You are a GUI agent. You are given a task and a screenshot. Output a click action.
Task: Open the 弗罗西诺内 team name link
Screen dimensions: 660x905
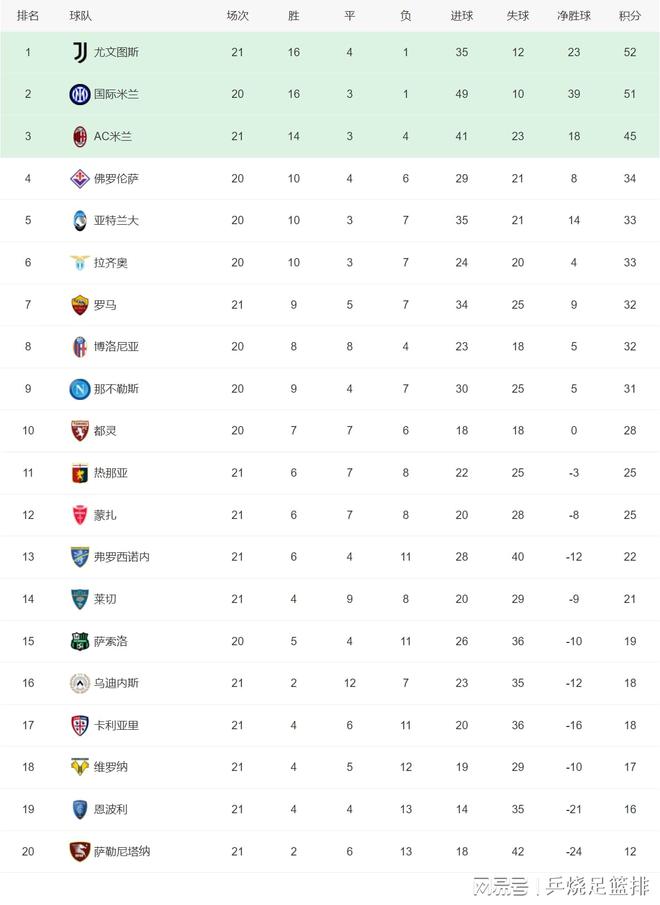pos(122,557)
